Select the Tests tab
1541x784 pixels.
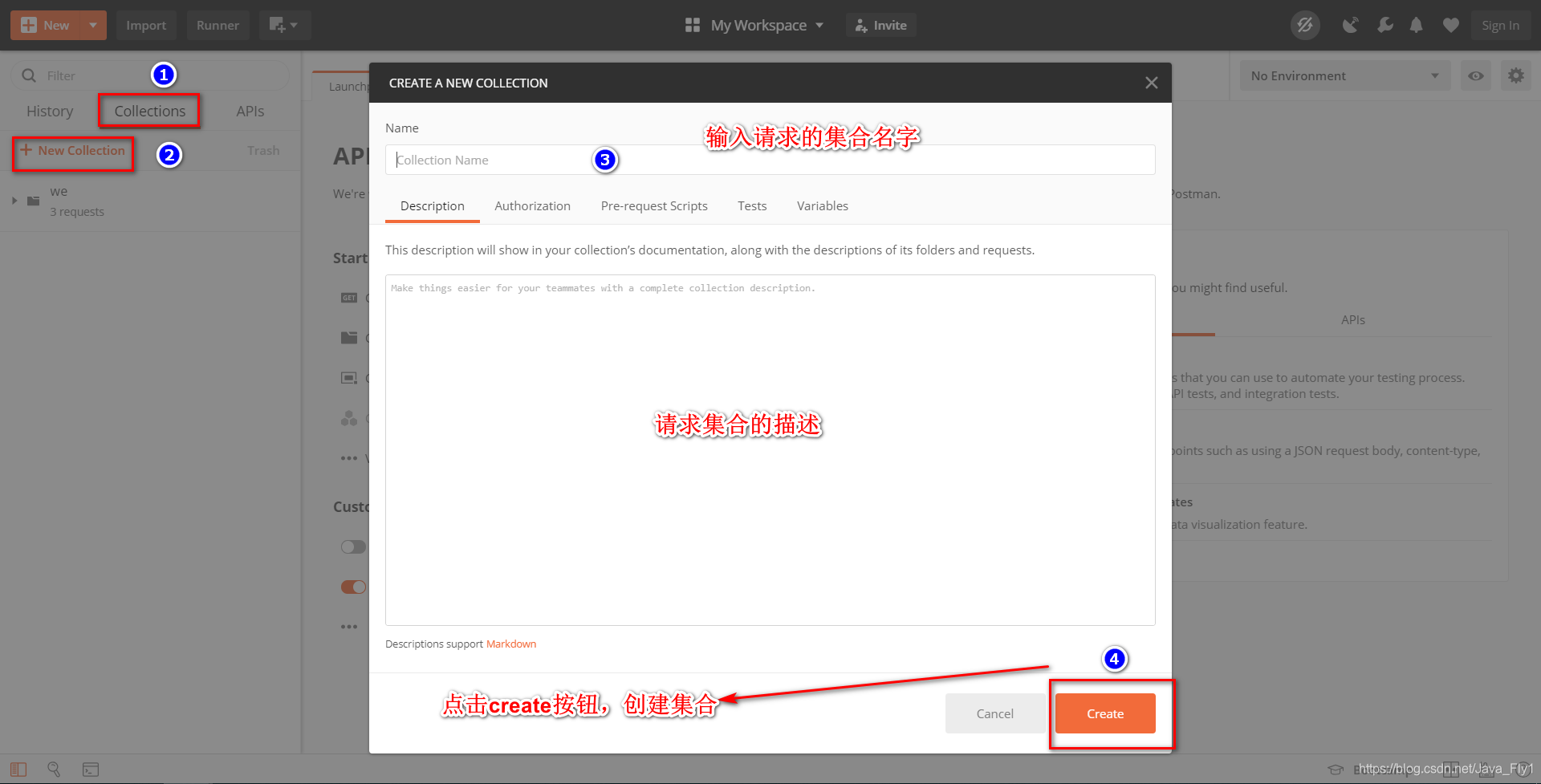[752, 206]
